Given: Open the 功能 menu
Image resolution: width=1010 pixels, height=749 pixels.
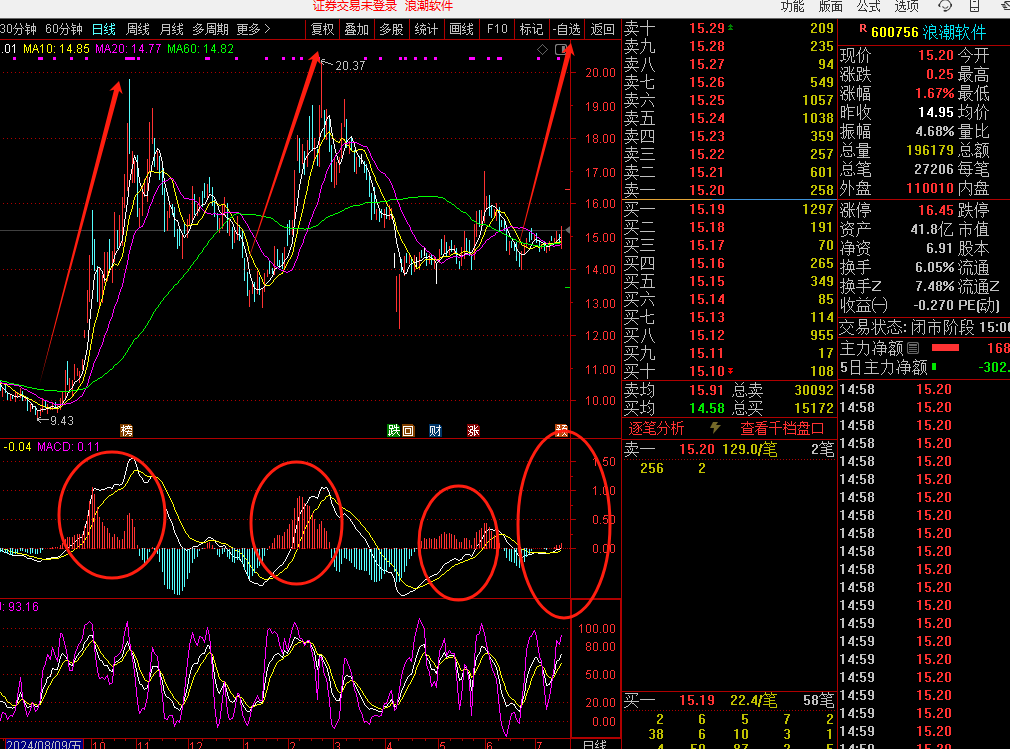Looking at the screenshot, I should 792,6.
